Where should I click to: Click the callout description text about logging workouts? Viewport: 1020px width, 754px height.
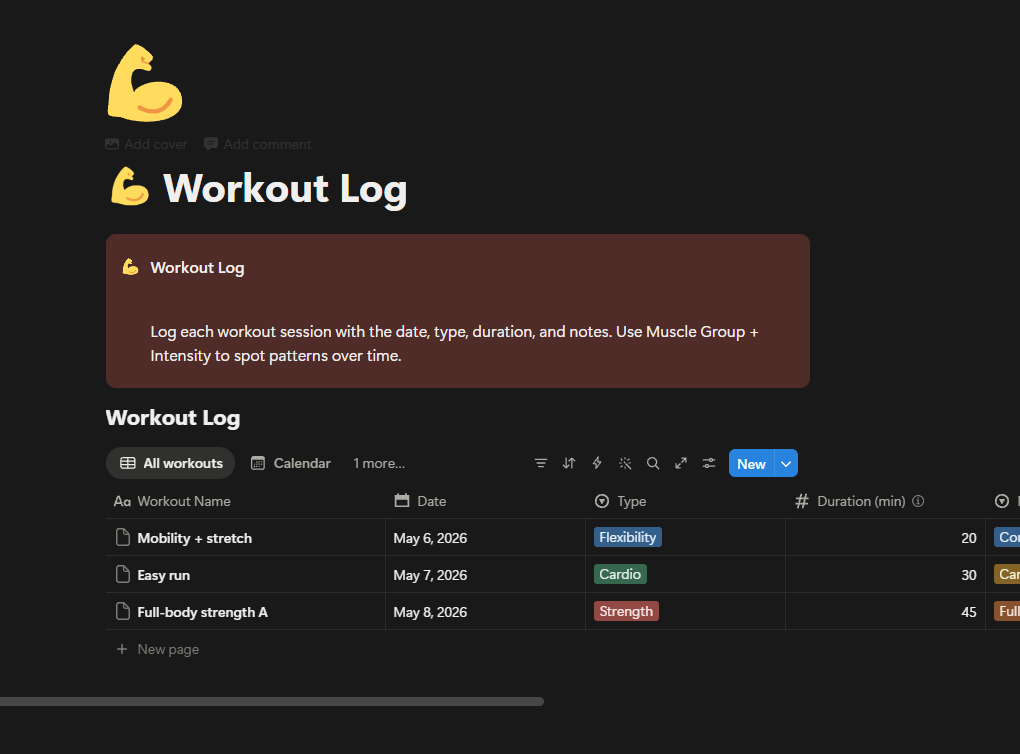[454, 343]
